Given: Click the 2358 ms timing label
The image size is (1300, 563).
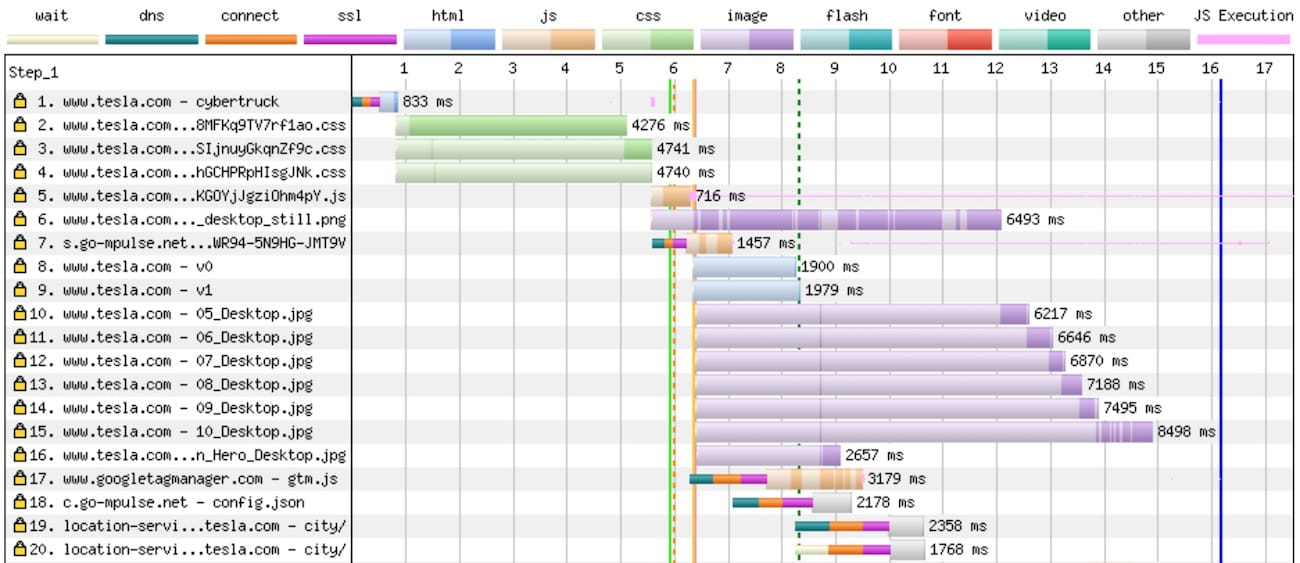Looking at the screenshot, I should (x=957, y=526).
